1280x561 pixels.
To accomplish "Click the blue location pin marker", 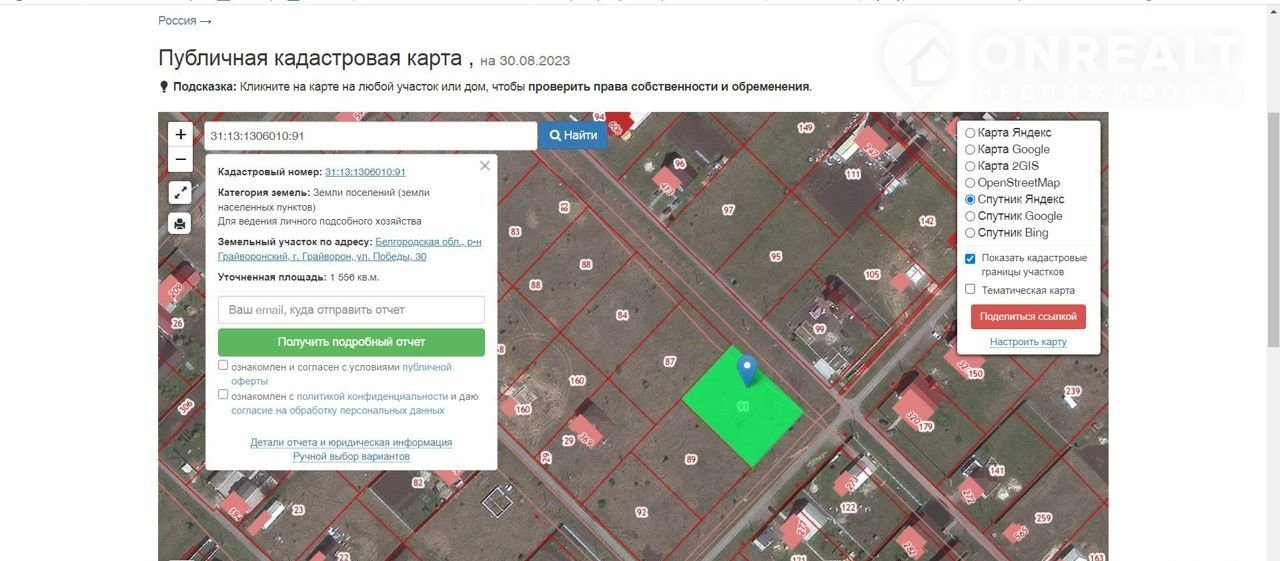I will tap(746, 370).
